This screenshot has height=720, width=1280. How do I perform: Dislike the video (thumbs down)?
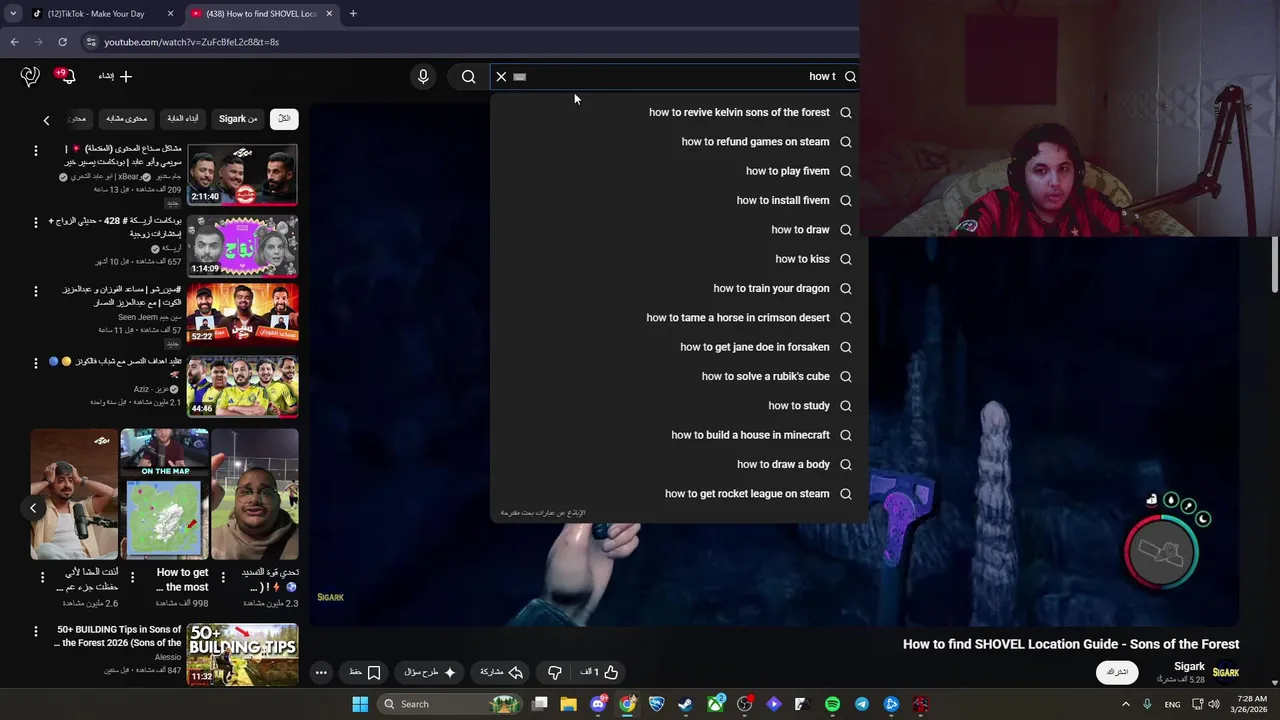555,672
